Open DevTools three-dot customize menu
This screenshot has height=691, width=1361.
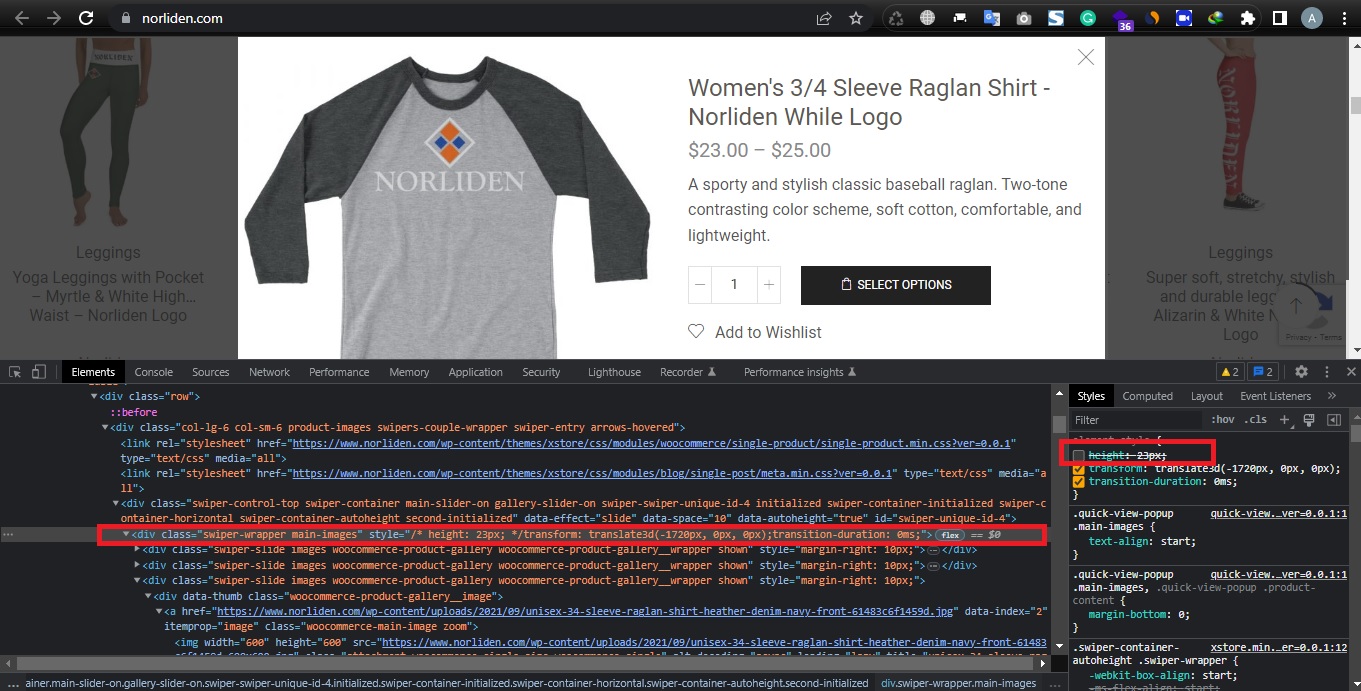tap(1327, 372)
